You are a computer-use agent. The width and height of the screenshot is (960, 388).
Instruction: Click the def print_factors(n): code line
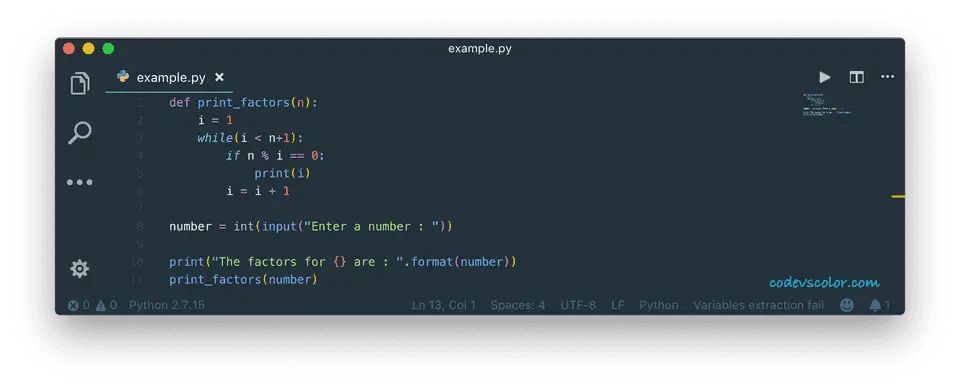(x=244, y=103)
